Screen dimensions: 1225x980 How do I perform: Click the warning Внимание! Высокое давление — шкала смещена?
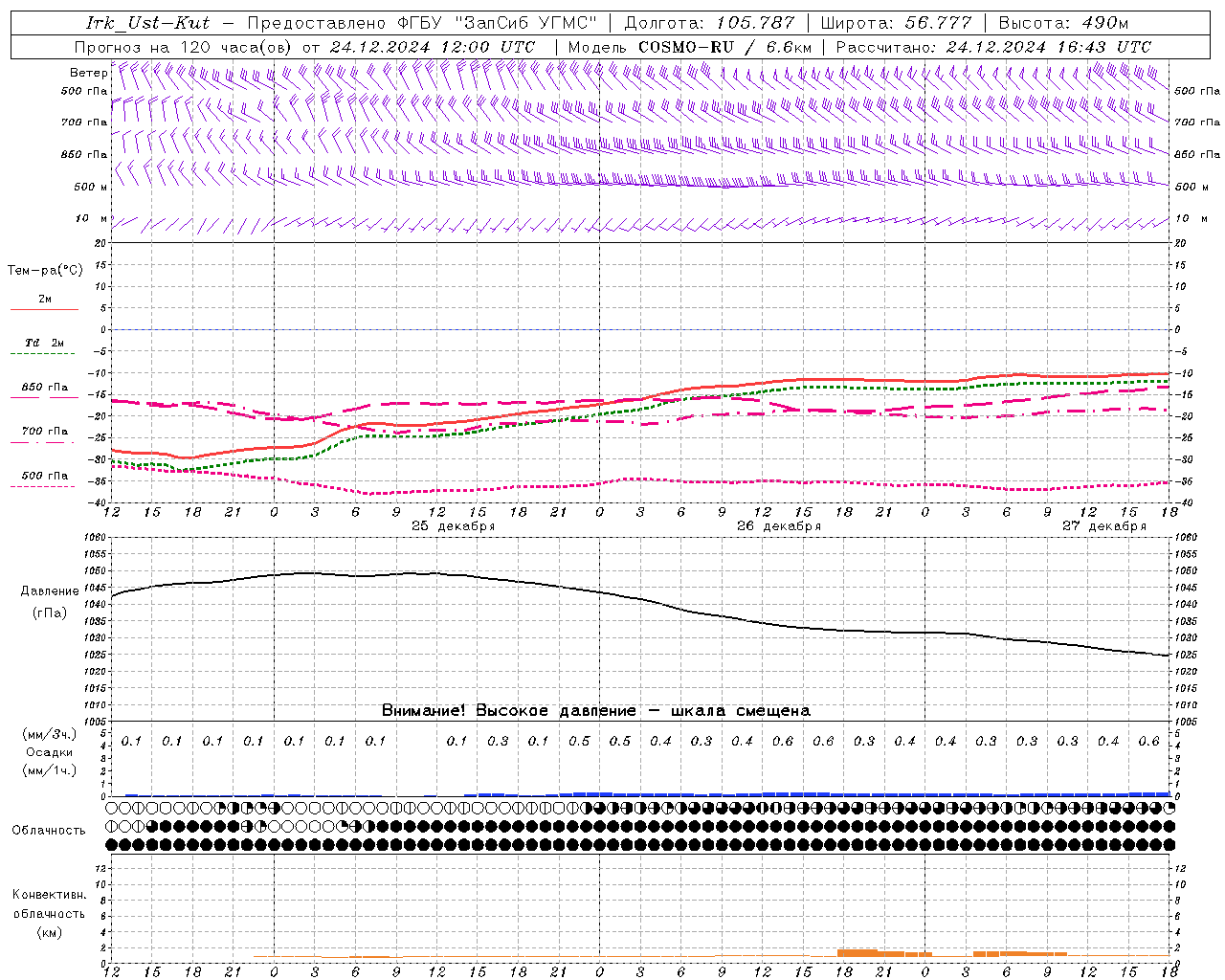coord(596,711)
